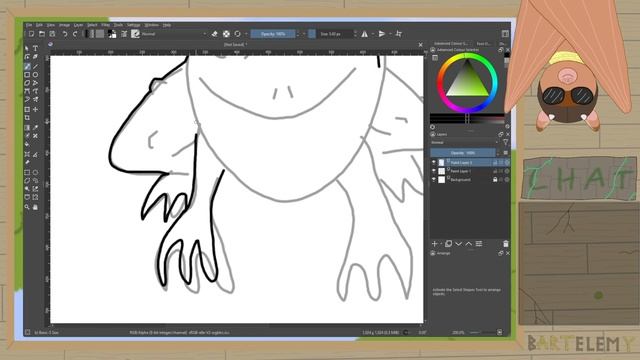Select the Zoom tool
The height and width of the screenshot is (360, 640).
click(27, 207)
